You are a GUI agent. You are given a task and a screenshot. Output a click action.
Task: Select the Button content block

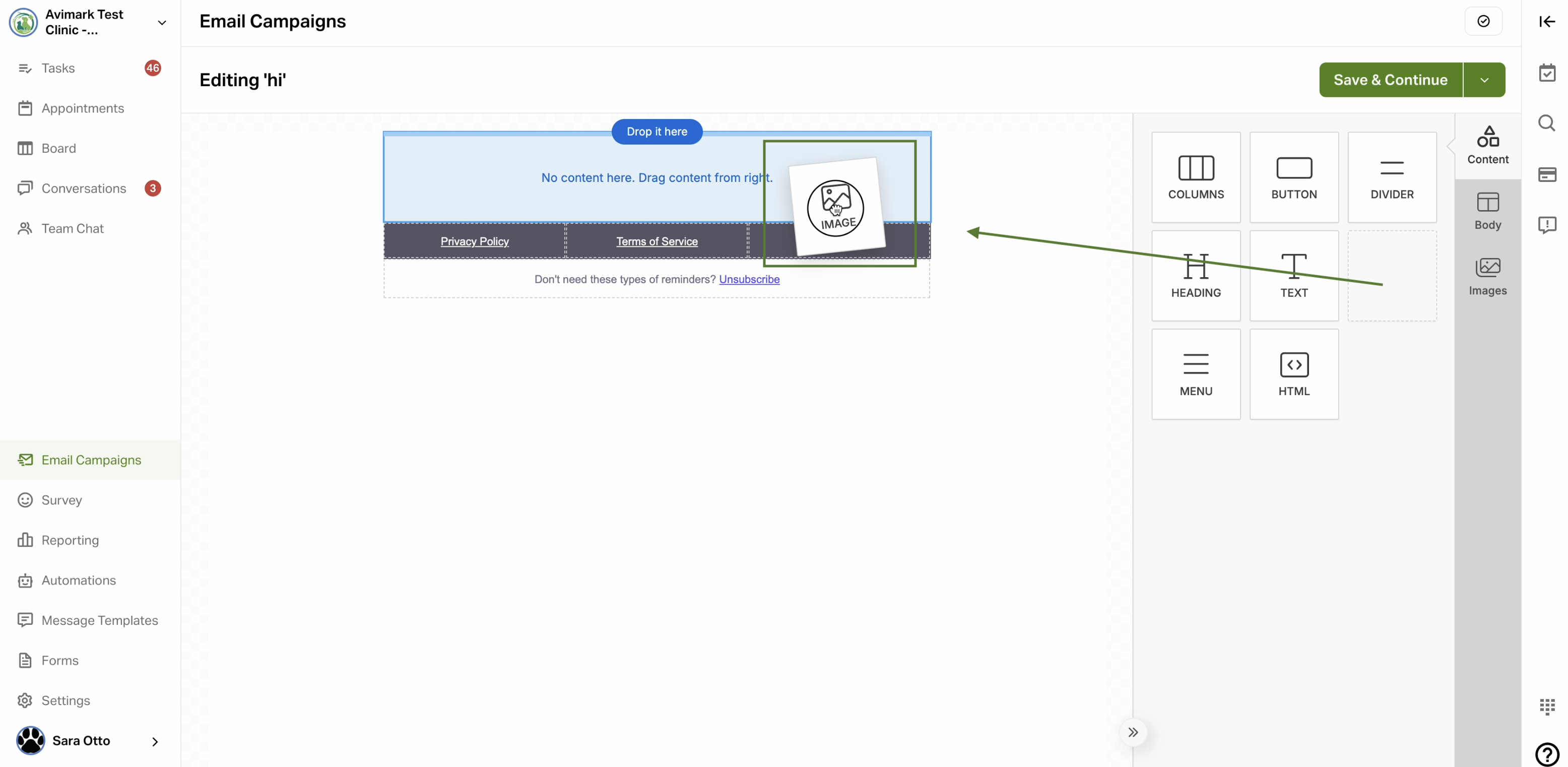point(1293,177)
